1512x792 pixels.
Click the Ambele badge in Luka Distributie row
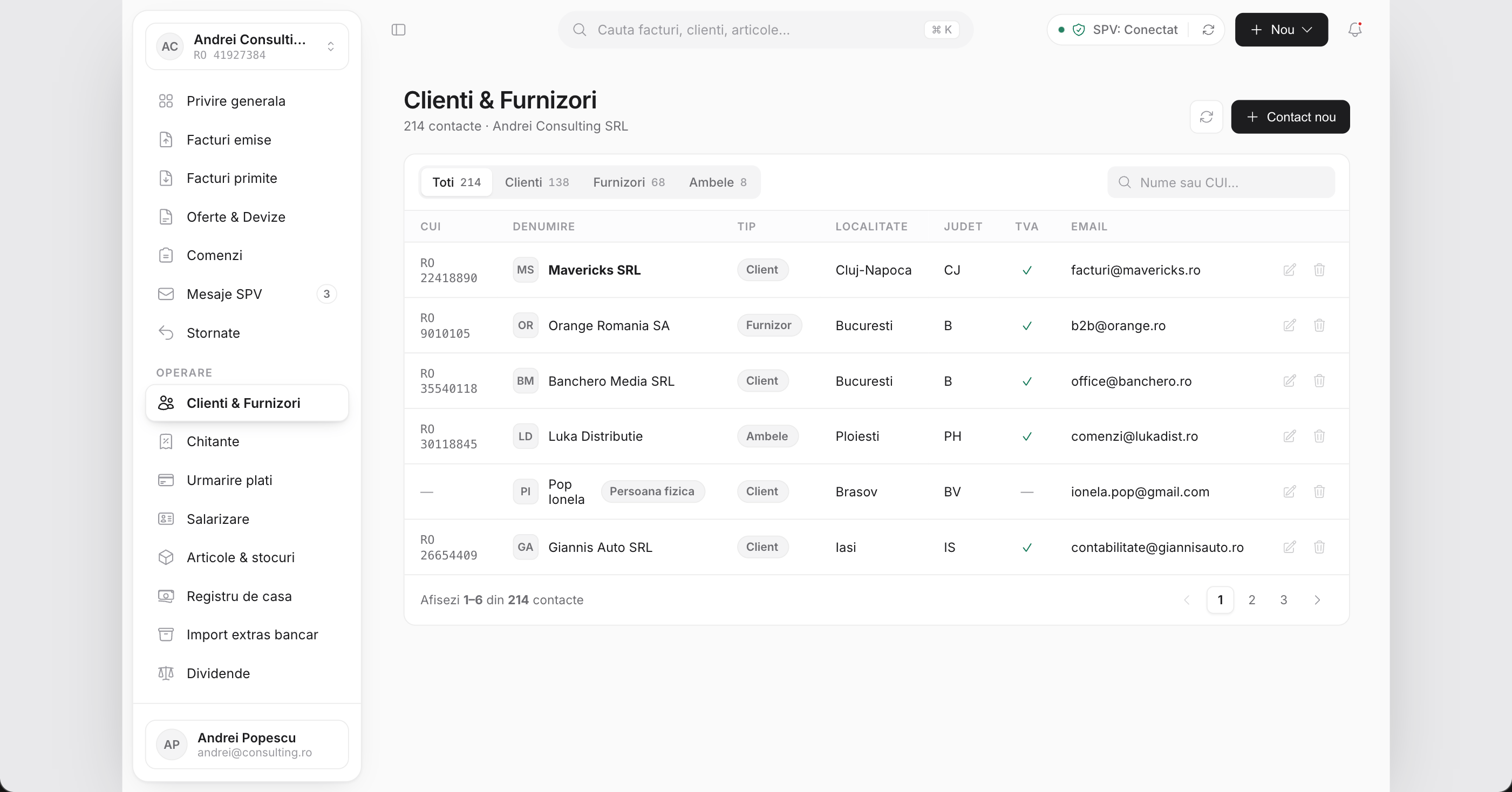pyautogui.click(x=767, y=436)
